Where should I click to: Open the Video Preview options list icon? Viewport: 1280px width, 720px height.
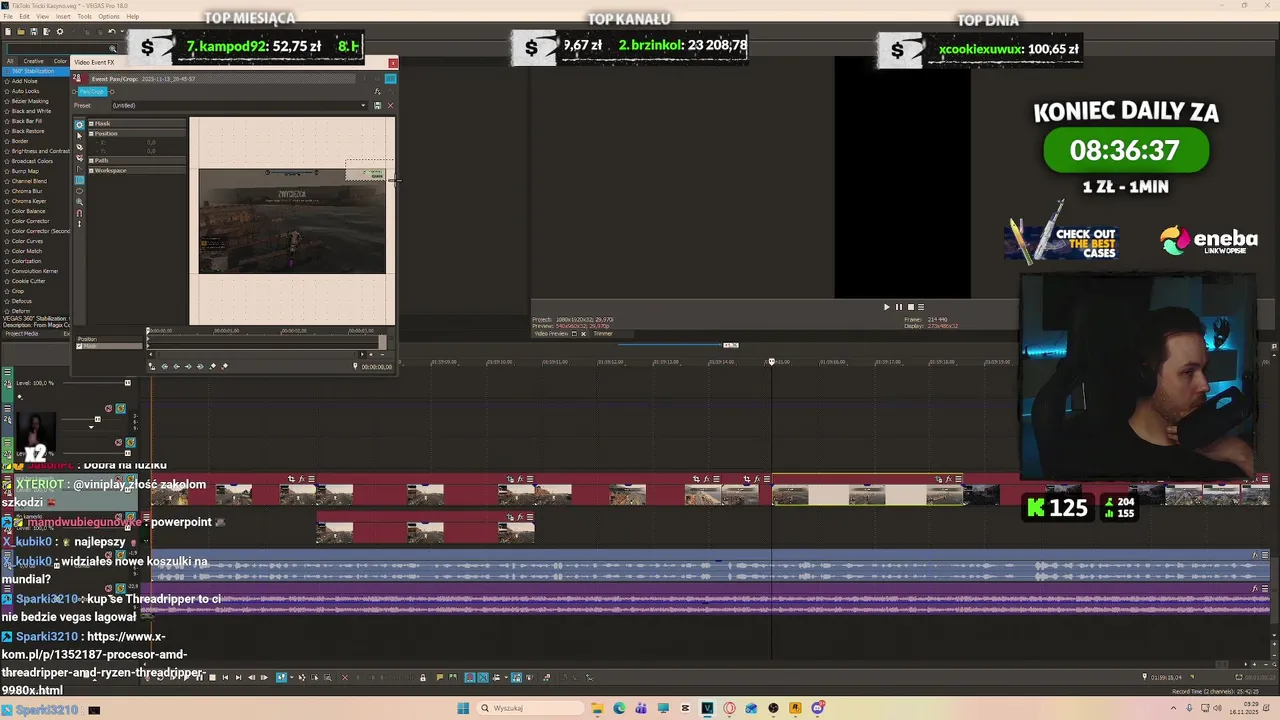click(921, 307)
